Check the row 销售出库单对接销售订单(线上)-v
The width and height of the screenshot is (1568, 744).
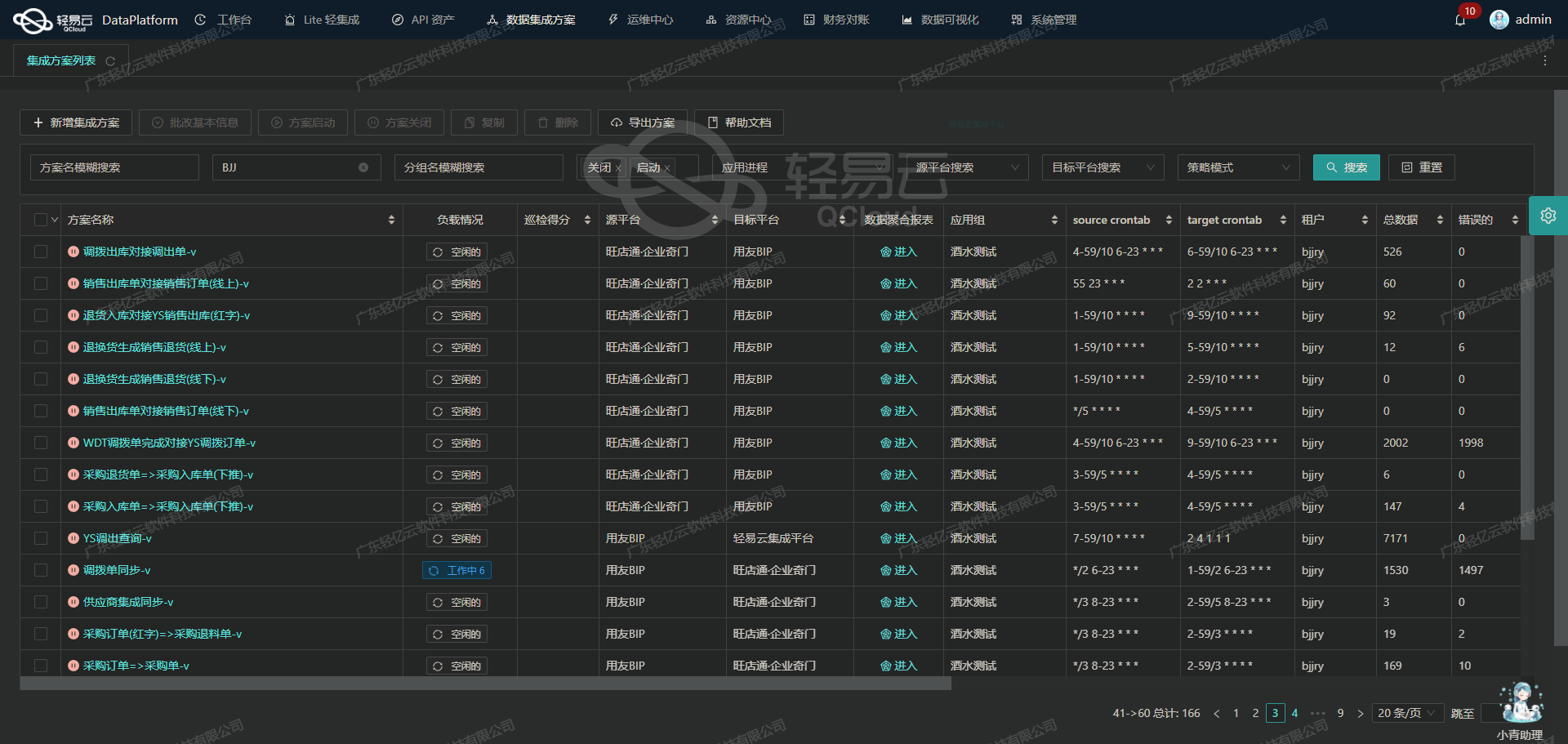tap(41, 283)
